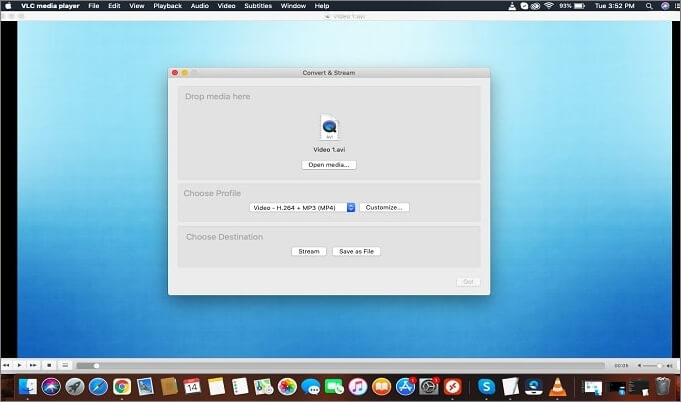Image resolution: width=681 pixels, height=402 pixels.
Task: Open the Audio menu in menu bar
Action: click(200, 6)
